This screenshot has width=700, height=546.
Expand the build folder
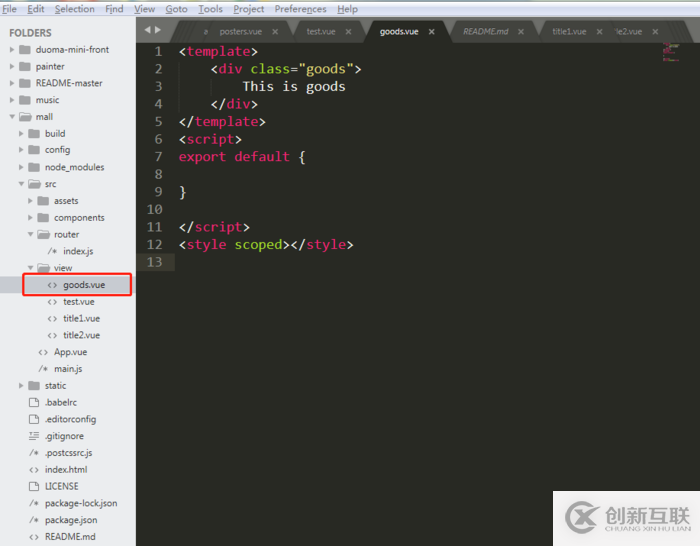click(x=21, y=133)
